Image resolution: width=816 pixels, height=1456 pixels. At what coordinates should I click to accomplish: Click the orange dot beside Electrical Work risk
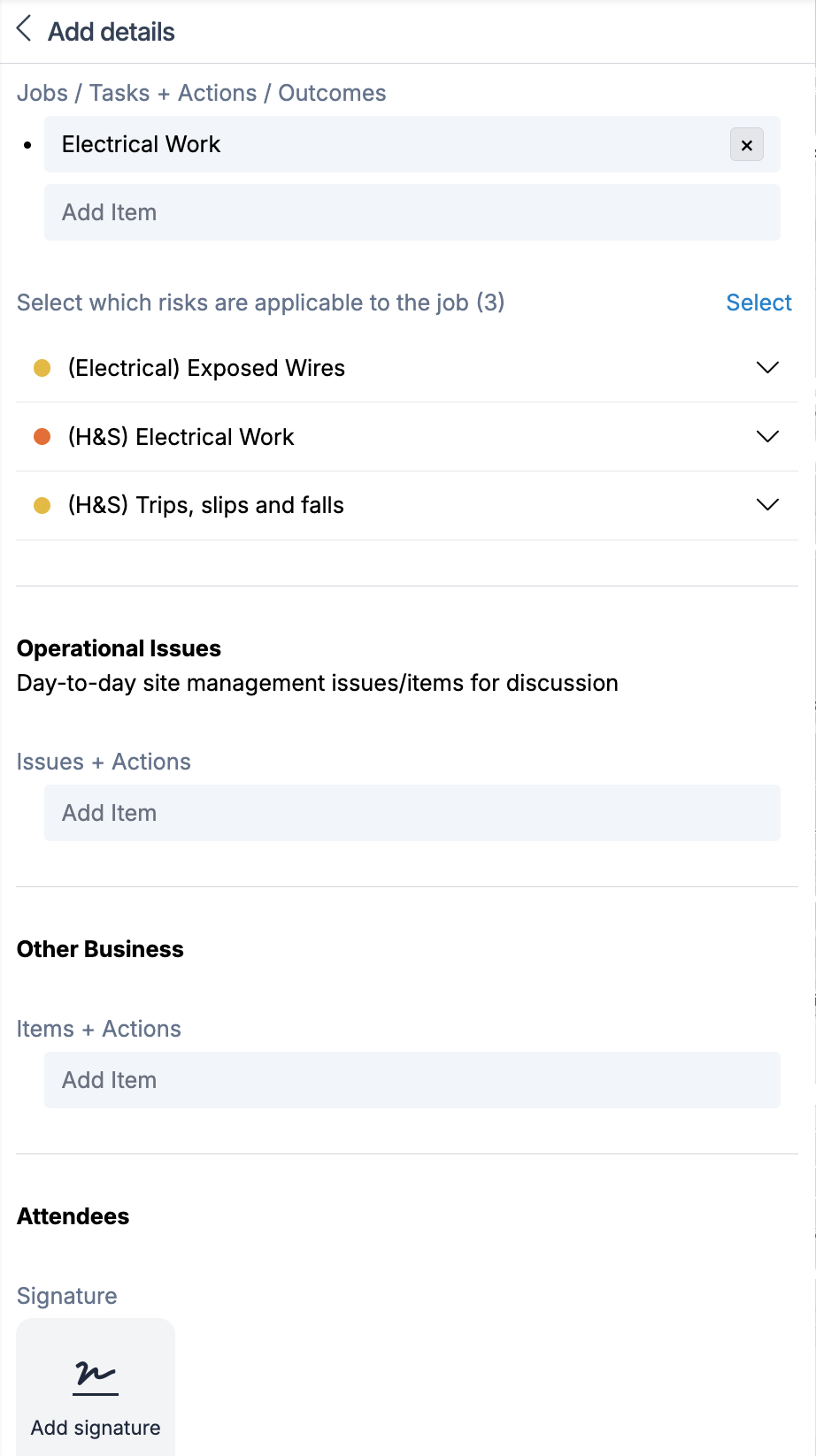pyautogui.click(x=42, y=437)
